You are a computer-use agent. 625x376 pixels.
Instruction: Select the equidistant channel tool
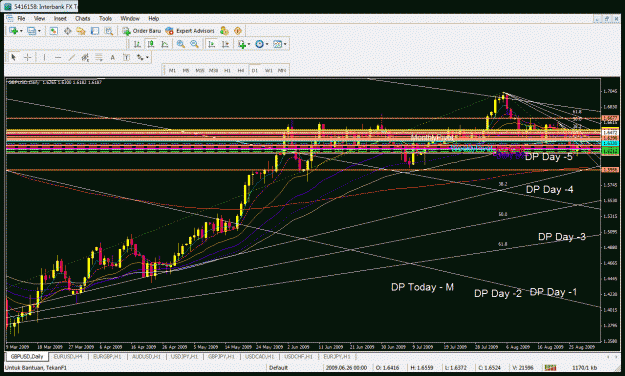pyautogui.click(x=85, y=57)
